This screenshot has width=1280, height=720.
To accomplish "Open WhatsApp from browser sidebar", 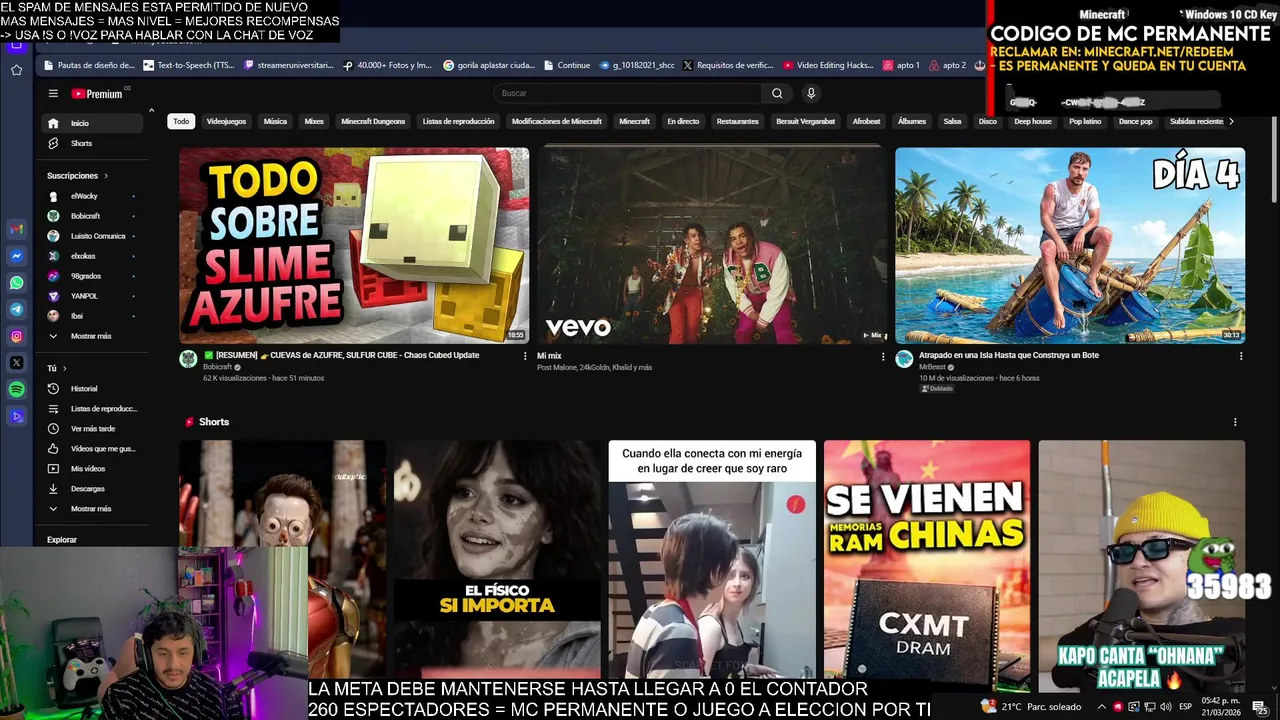I will click(16, 283).
